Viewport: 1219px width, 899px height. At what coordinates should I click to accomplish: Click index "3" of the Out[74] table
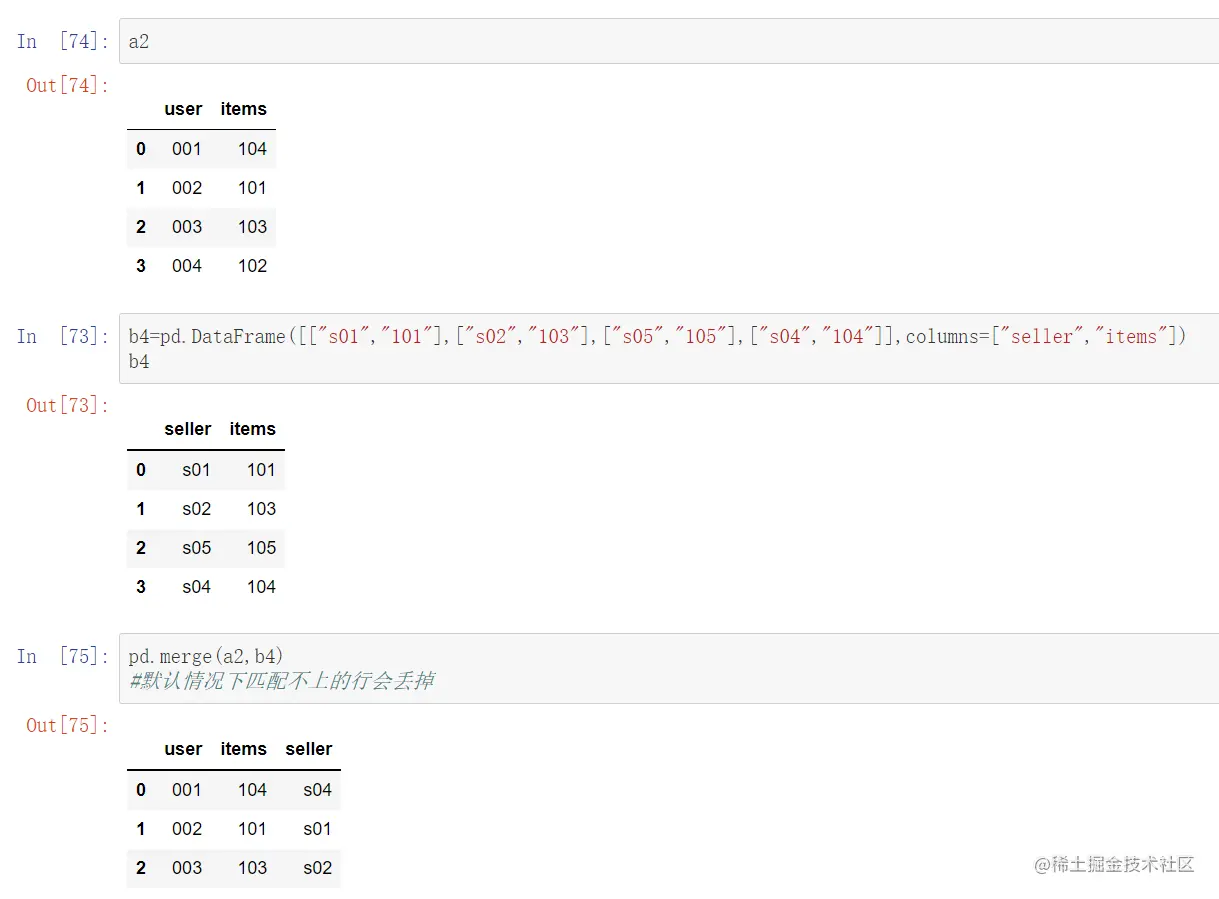(x=141, y=266)
